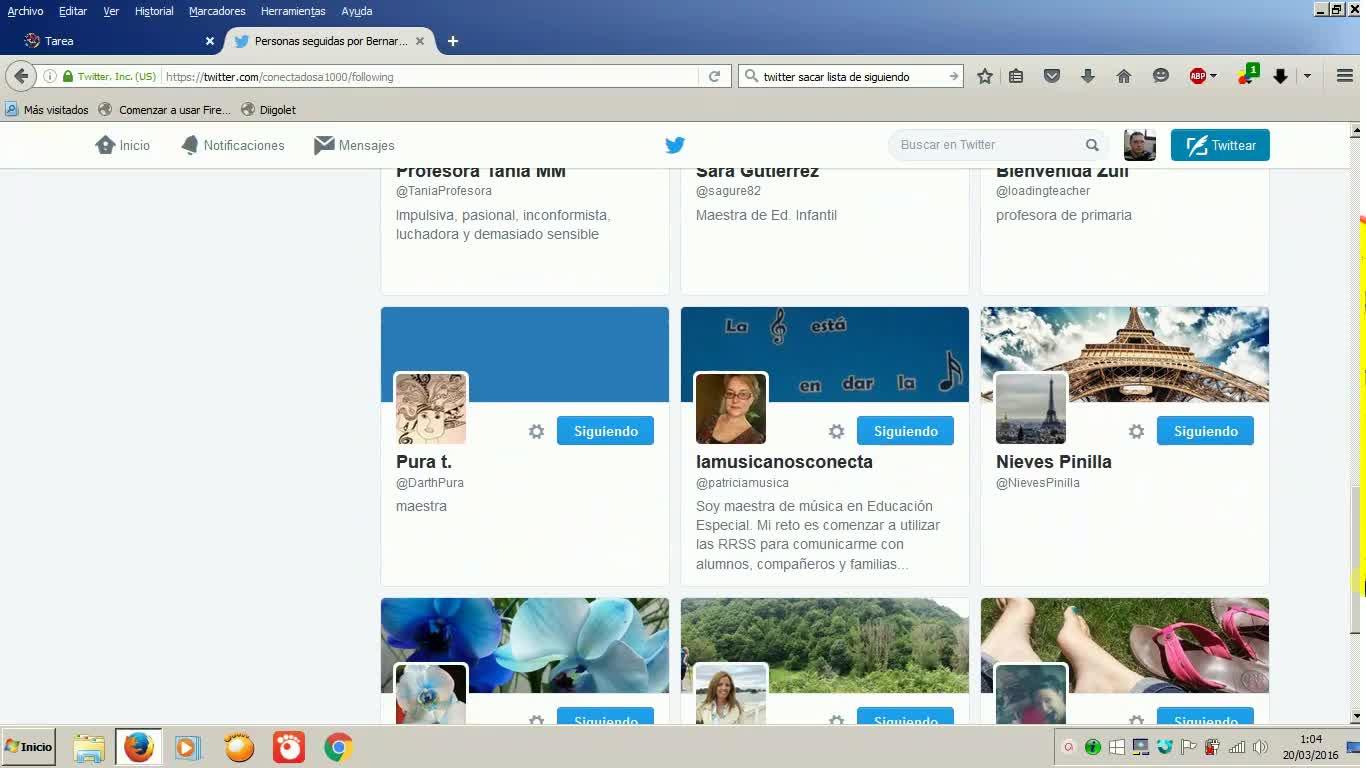Save page to Pocket icon

(x=1052, y=76)
